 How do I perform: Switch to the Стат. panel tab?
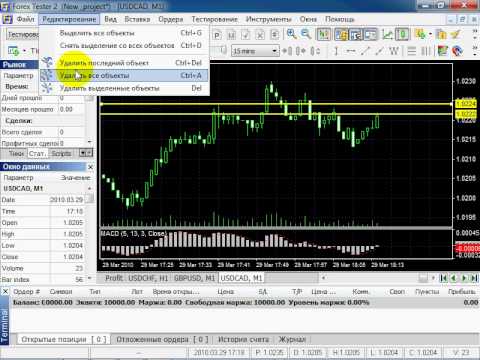37,153
